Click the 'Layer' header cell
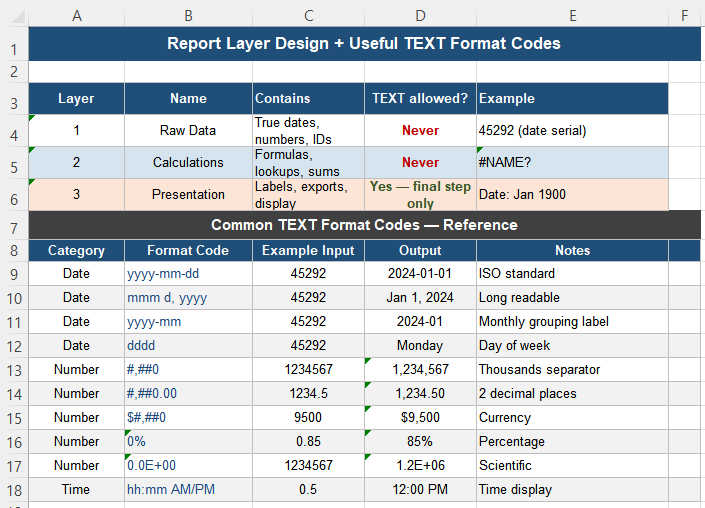 click(76, 98)
